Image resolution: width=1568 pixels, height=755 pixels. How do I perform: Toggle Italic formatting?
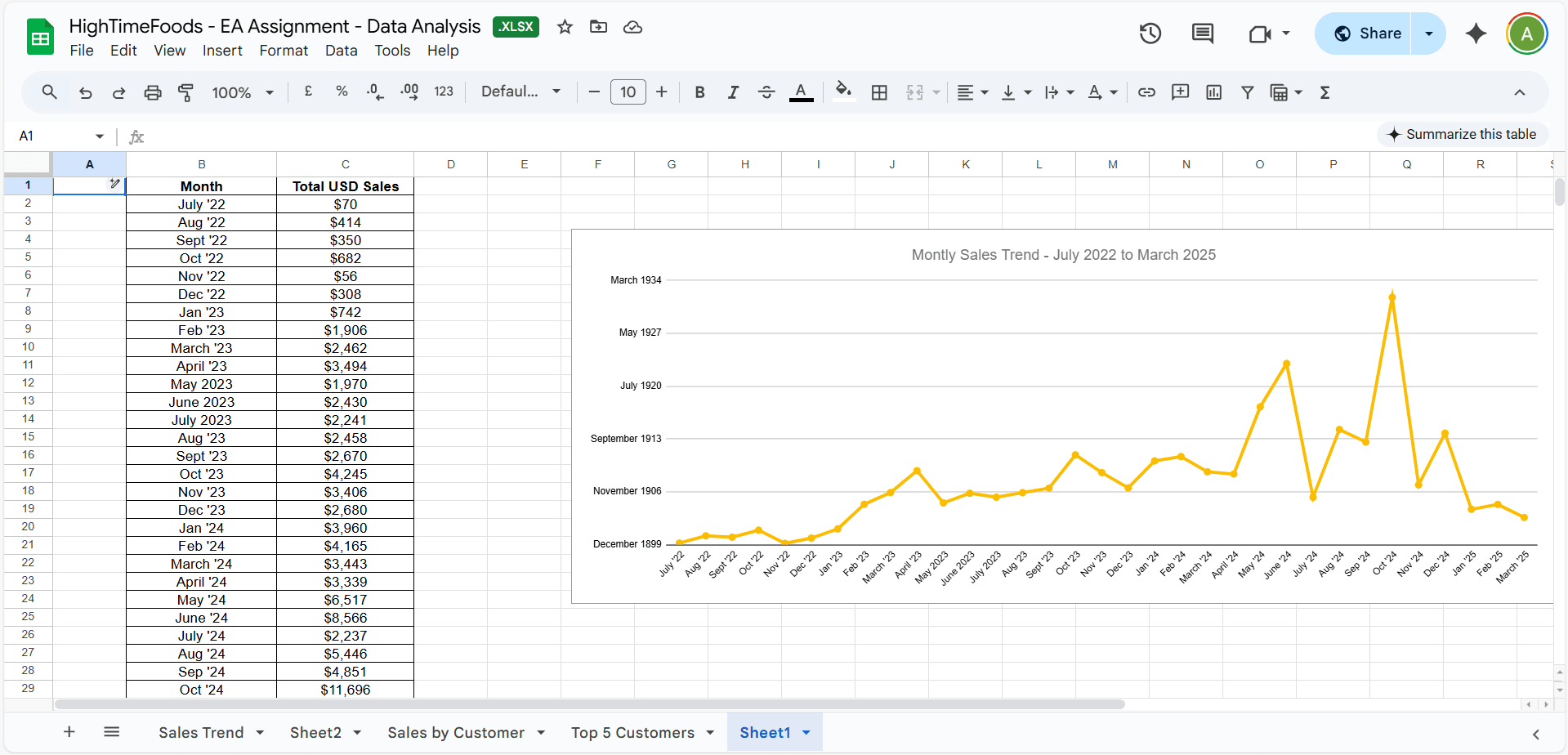[733, 92]
